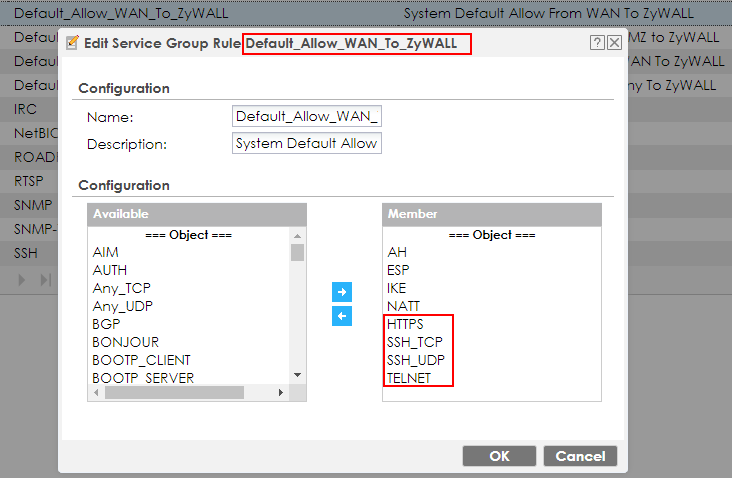Select TELNET in the Member list
The height and width of the screenshot is (478, 732).
click(x=408, y=378)
